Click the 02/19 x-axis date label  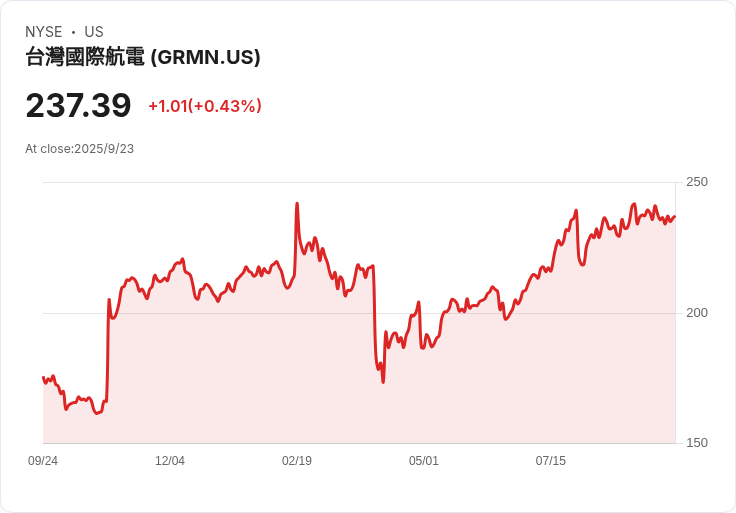click(x=297, y=461)
